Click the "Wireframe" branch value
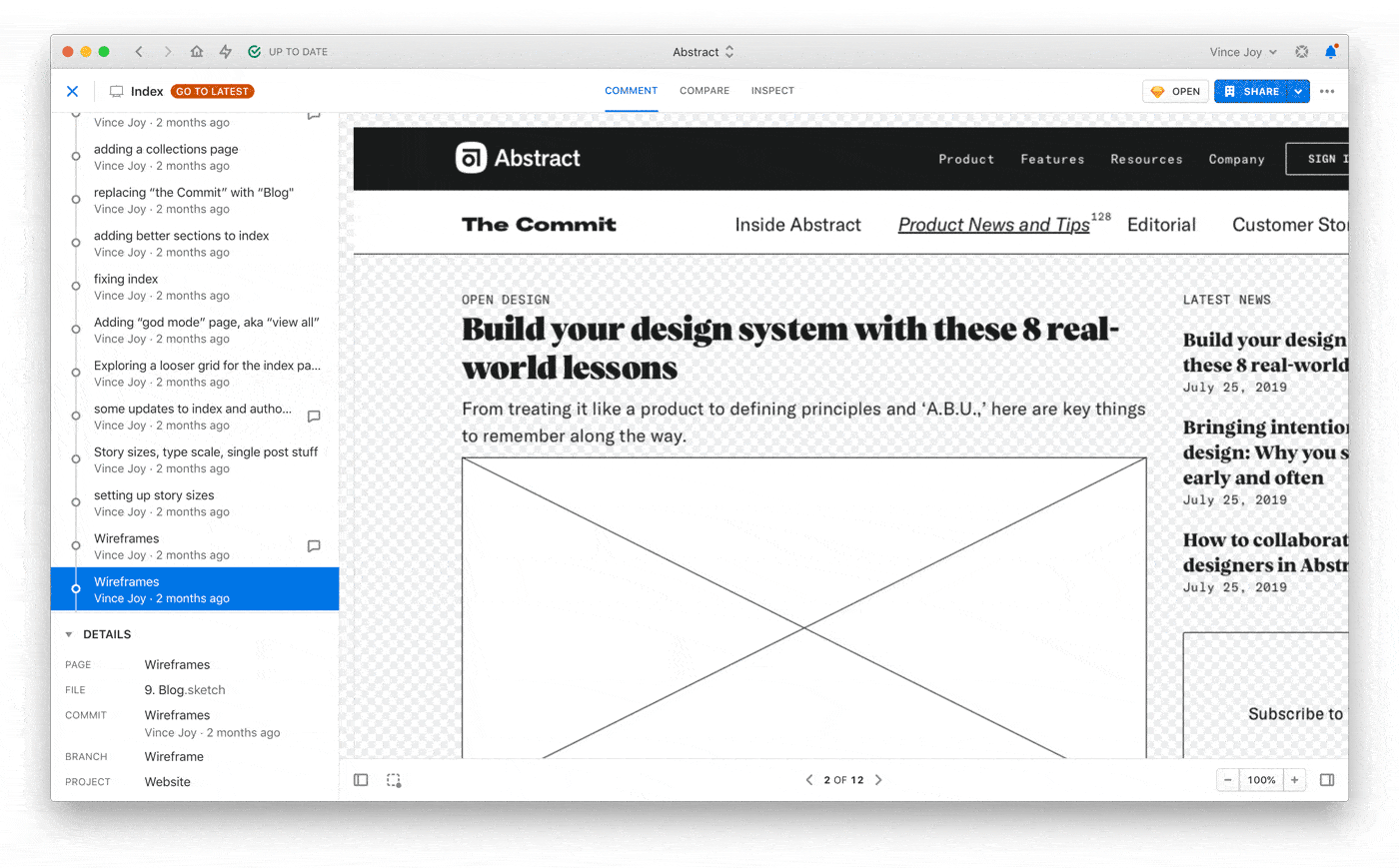1399x868 pixels. (x=174, y=757)
